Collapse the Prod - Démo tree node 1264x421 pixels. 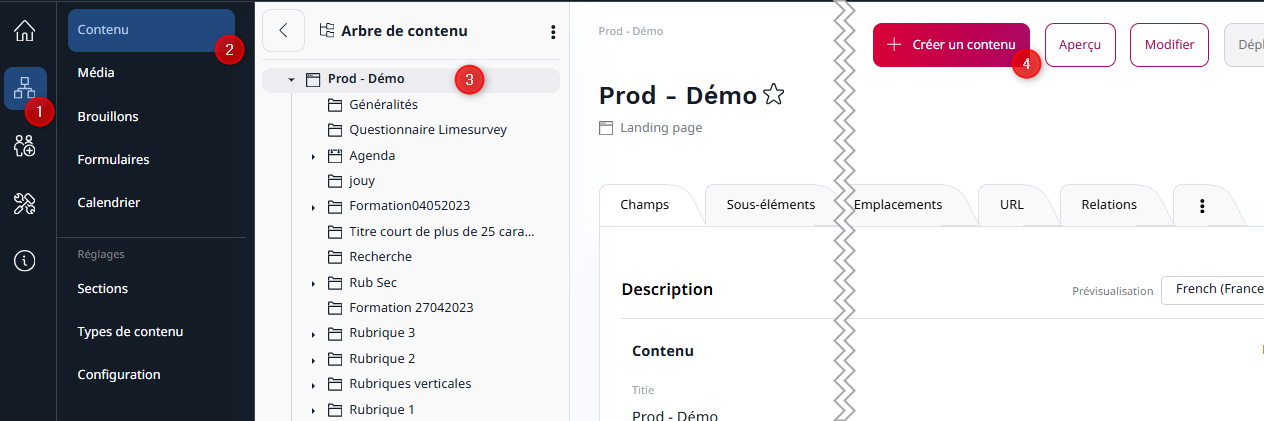(291, 79)
